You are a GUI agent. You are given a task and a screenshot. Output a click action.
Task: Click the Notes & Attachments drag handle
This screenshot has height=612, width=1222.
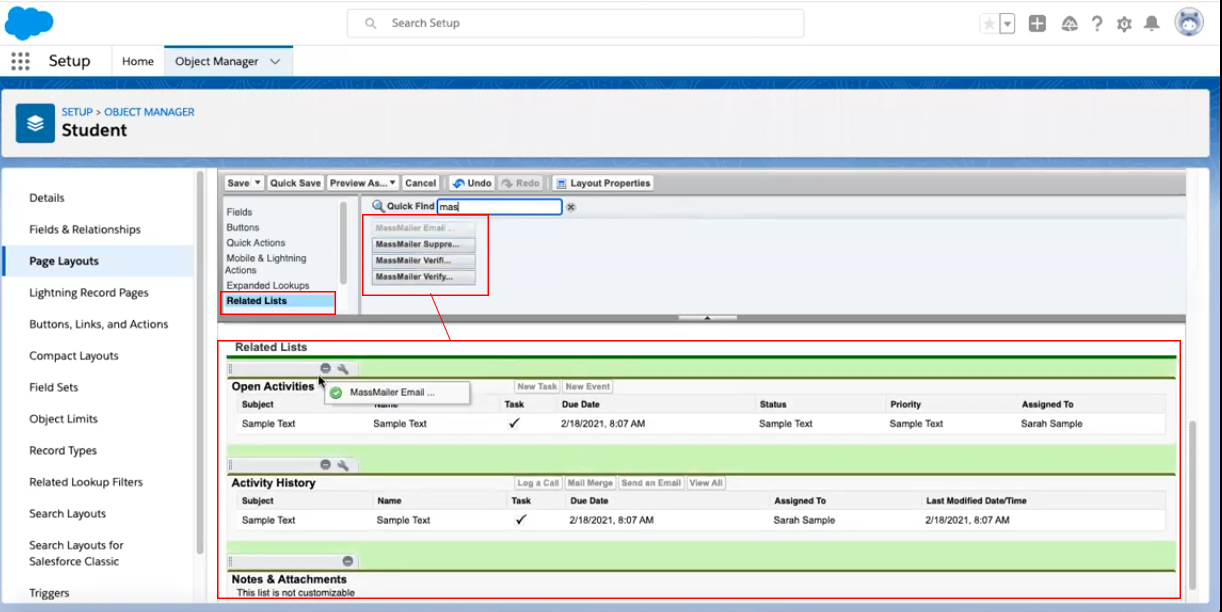pyautogui.click(x=231, y=562)
